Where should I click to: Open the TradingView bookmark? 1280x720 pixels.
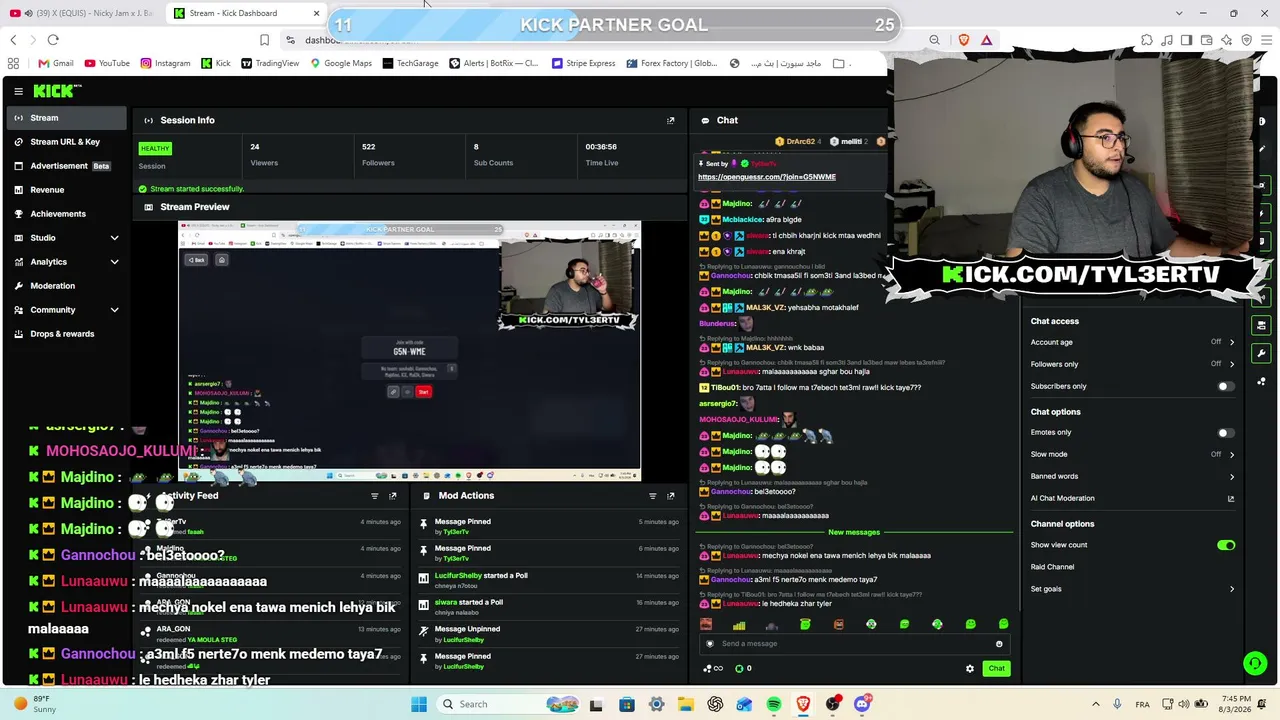pyautogui.click(x=269, y=63)
